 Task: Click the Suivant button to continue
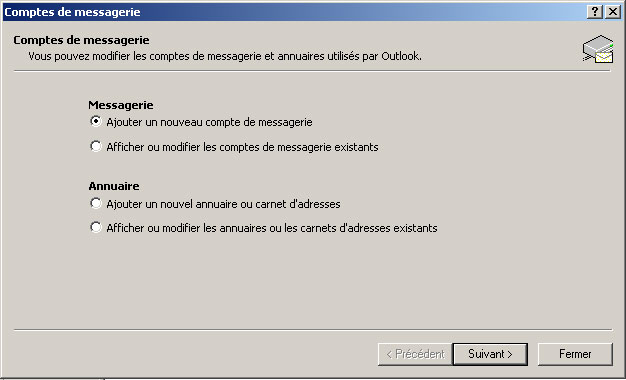[x=490, y=354]
